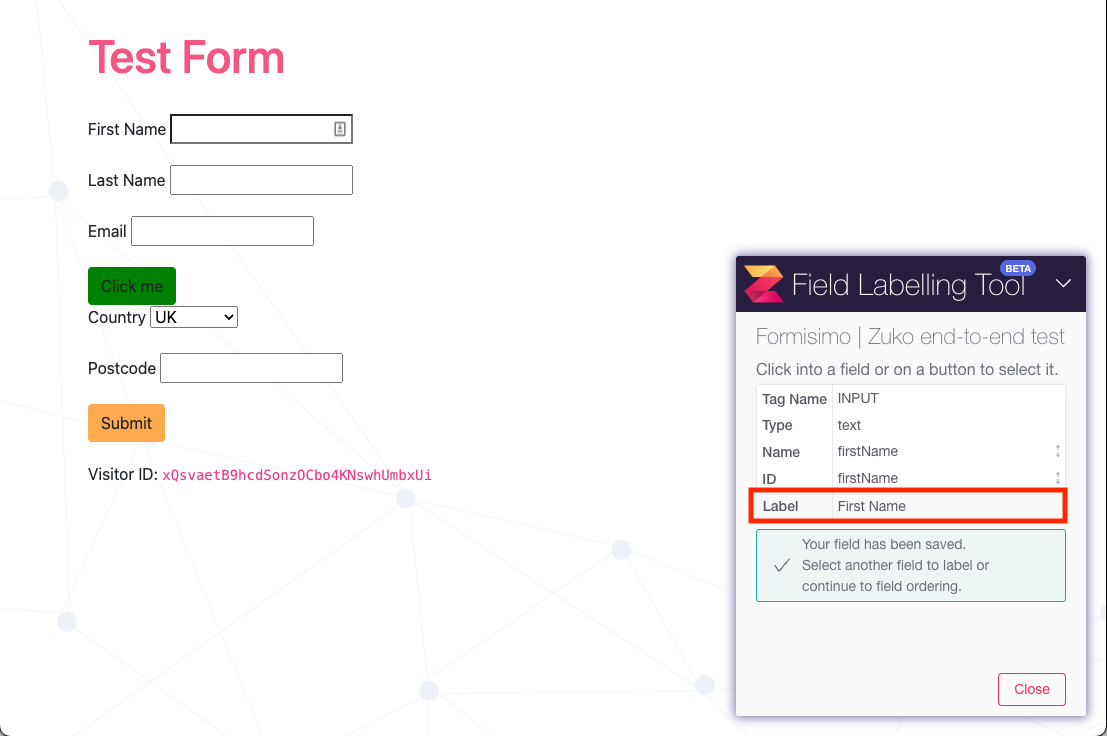
Task: Click the Visitor ID code link
Action: [x=297, y=474]
